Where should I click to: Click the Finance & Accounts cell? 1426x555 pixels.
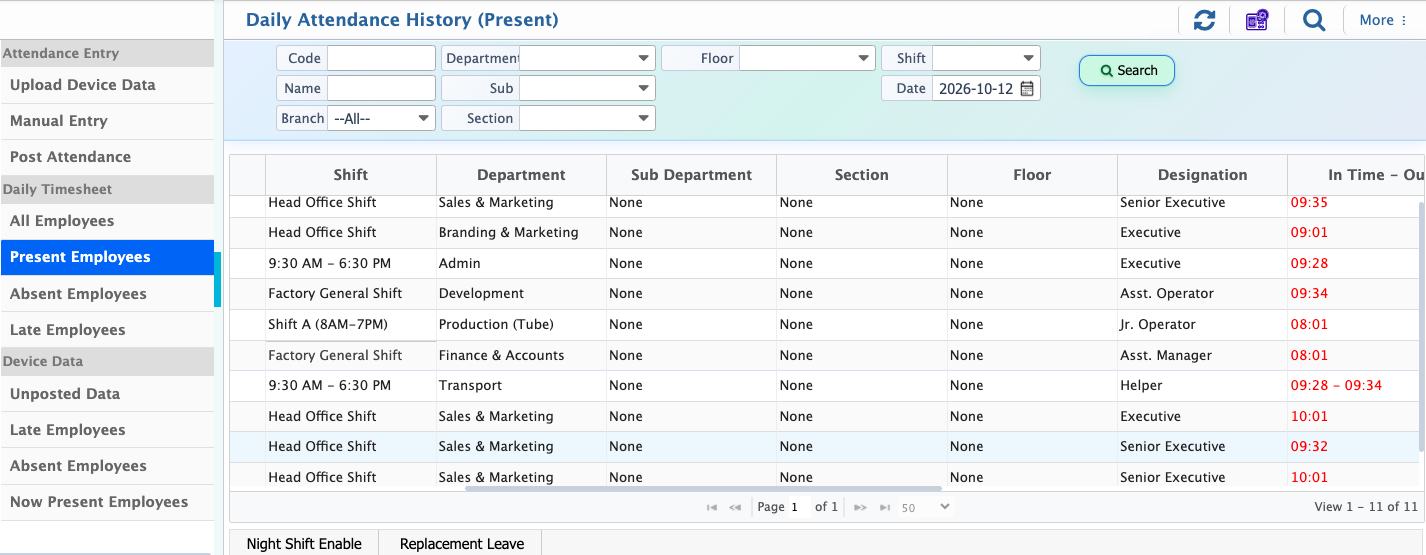(x=521, y=355)
